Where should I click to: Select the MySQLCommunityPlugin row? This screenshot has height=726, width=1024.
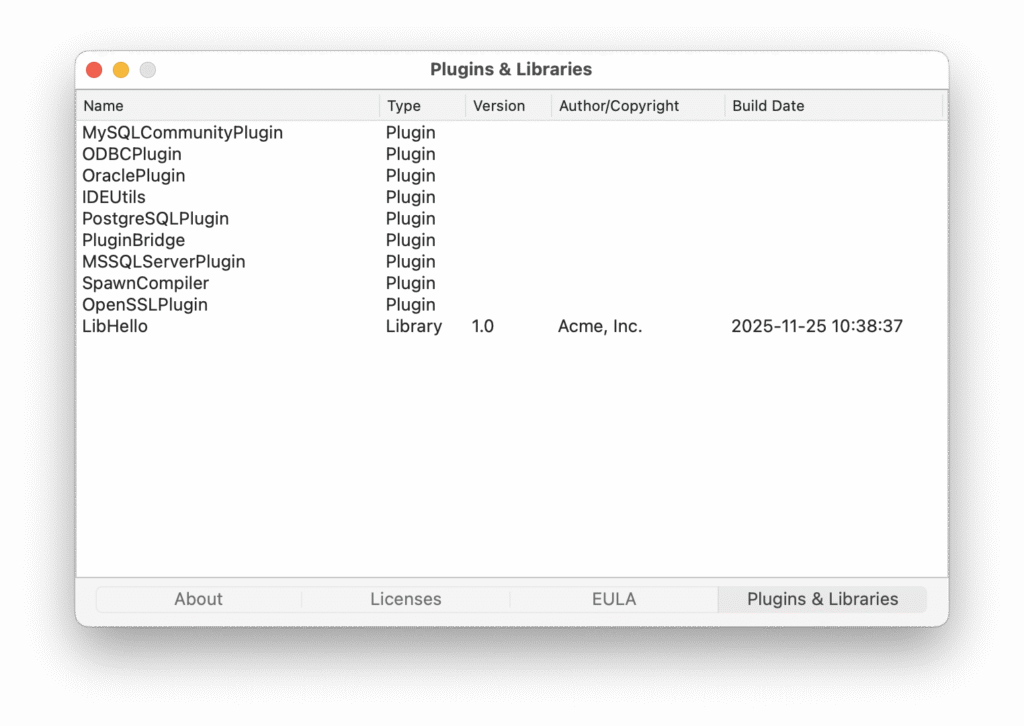tap(182, 133)
